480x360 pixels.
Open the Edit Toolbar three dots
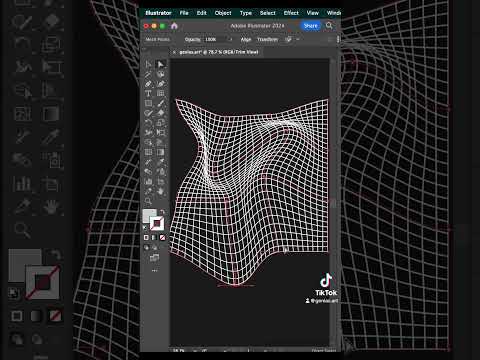click(x=155, y=270)
